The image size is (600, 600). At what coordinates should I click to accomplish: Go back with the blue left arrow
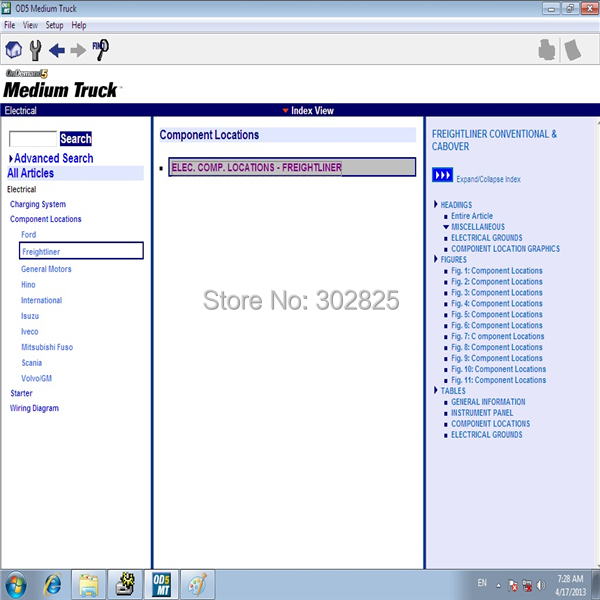[57, 50]
